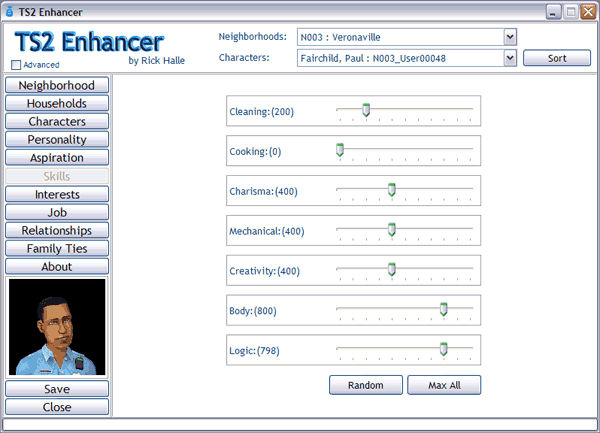
Task: Click the Cleaning skill slider handle
Action: [x=366, y=110]
